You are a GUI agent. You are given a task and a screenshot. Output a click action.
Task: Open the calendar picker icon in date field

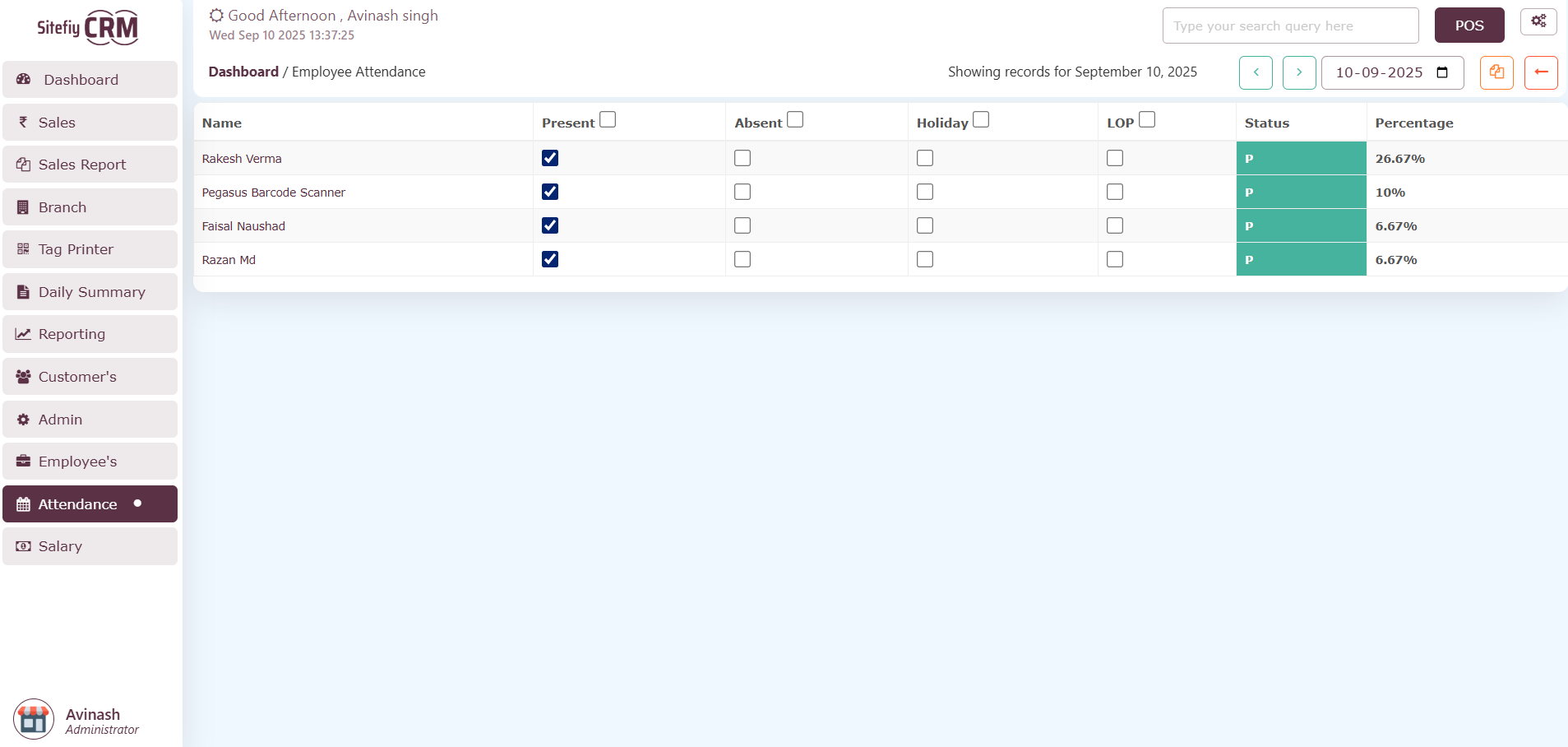pyautogui.click(x=1441, y=72)
